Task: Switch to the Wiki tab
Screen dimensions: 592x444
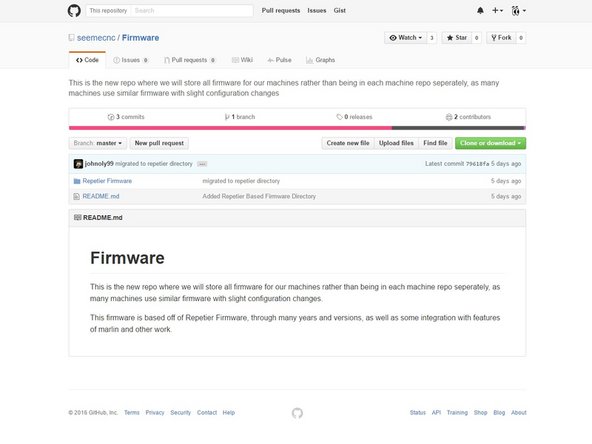Action: [242, 60]
